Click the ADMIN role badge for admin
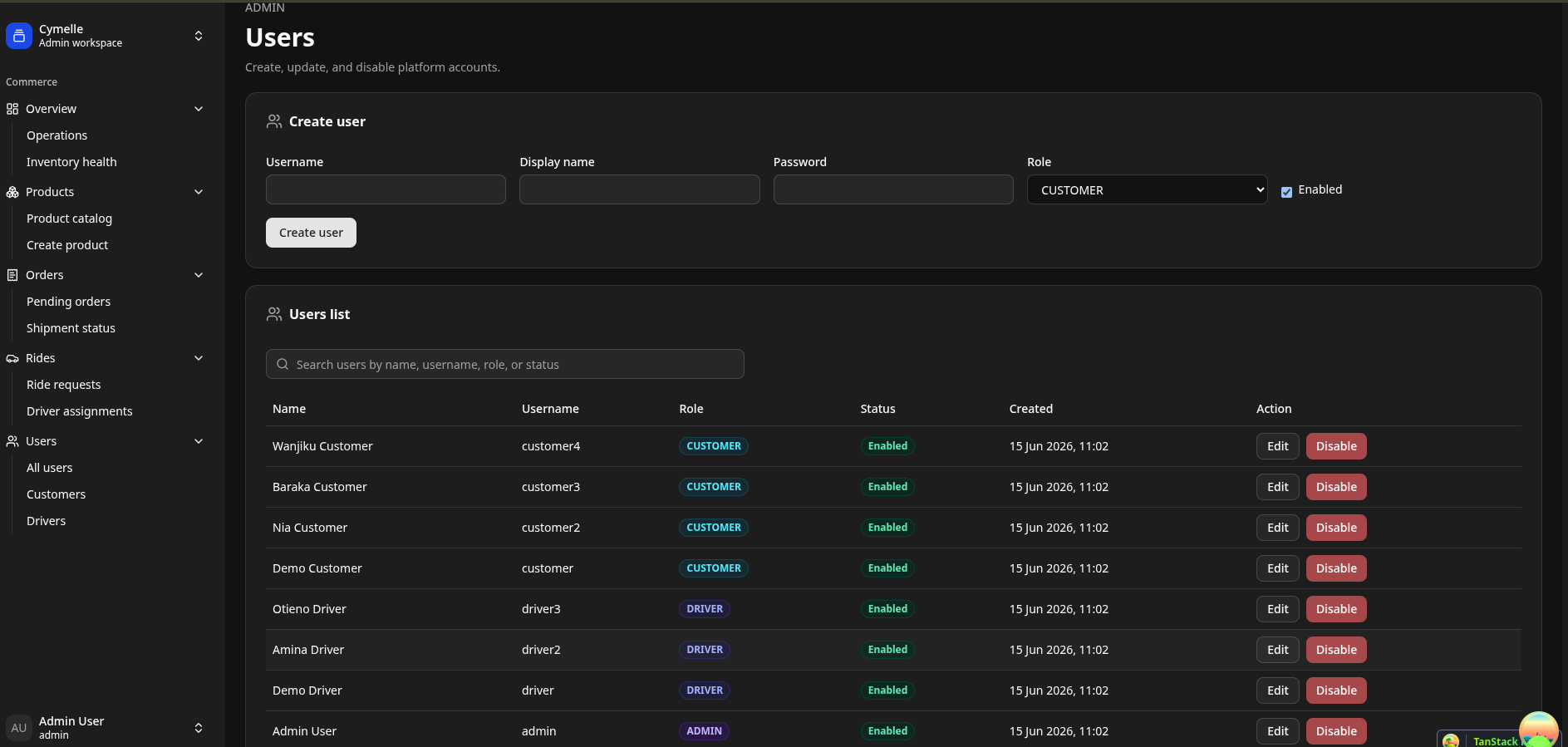This screenshot has height=747, width=1568. (704, 731)
